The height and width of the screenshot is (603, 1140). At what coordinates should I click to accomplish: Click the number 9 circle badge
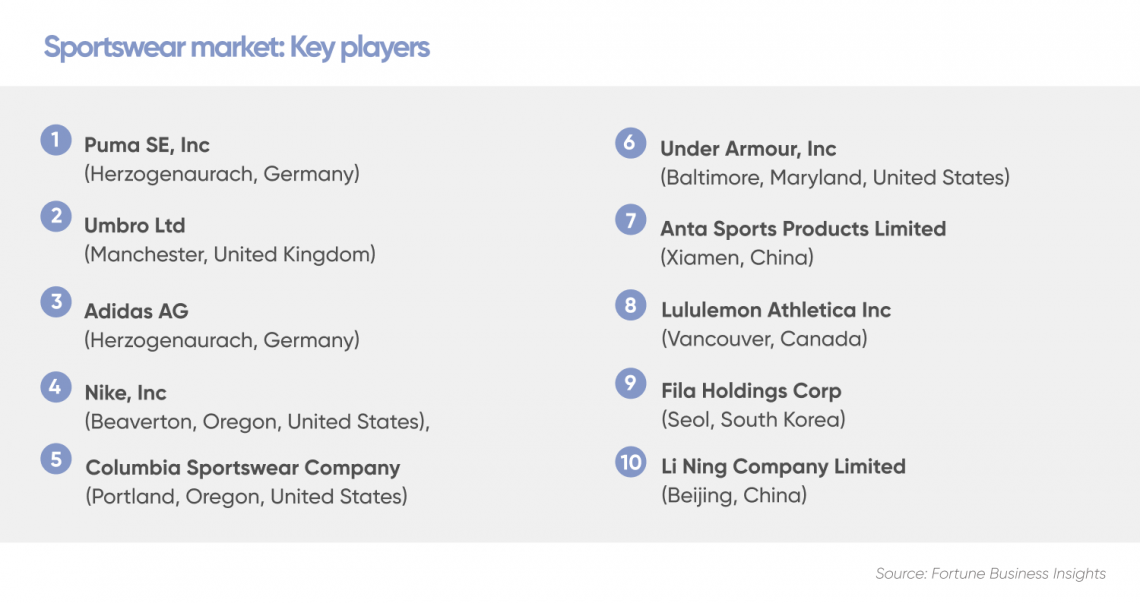click(x=630, y=383)
